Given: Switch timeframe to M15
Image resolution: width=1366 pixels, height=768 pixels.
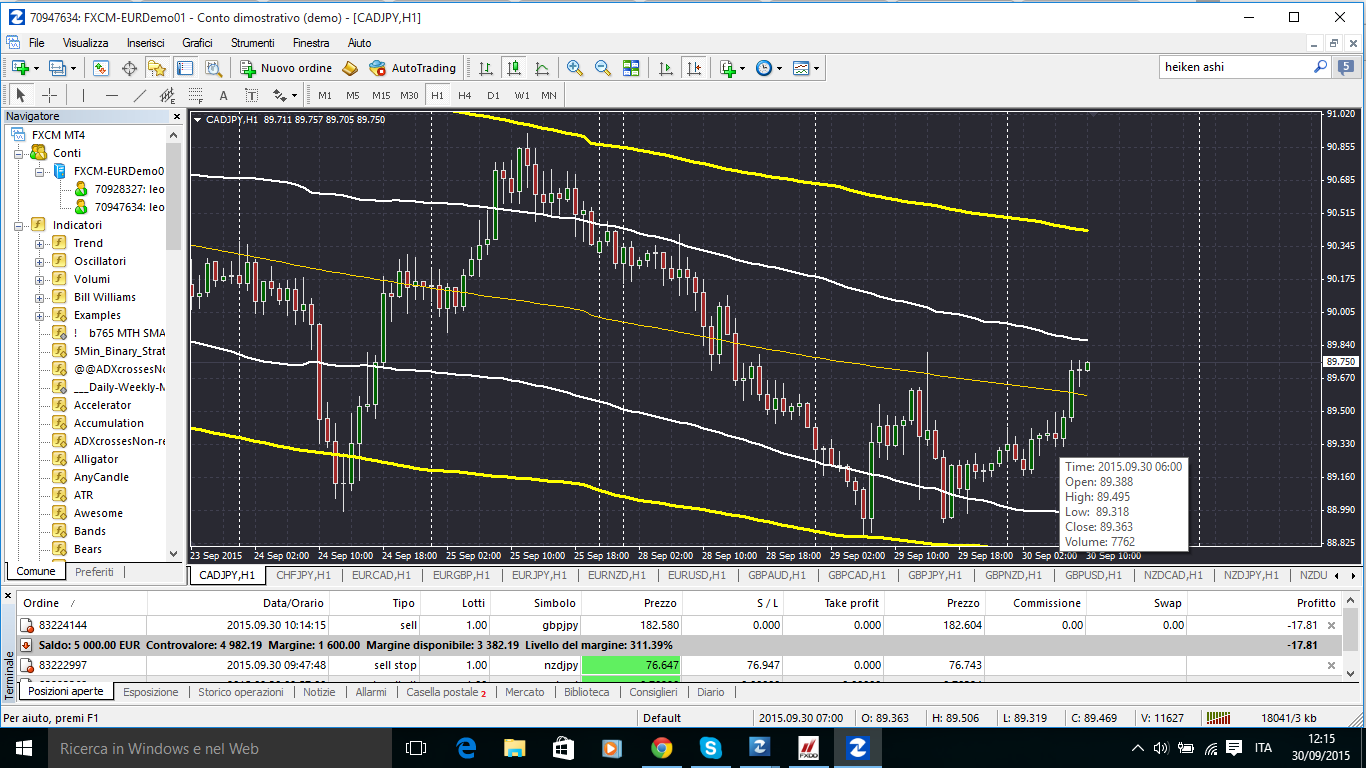Looking at the screenshot, I should [x=381, y=95].
